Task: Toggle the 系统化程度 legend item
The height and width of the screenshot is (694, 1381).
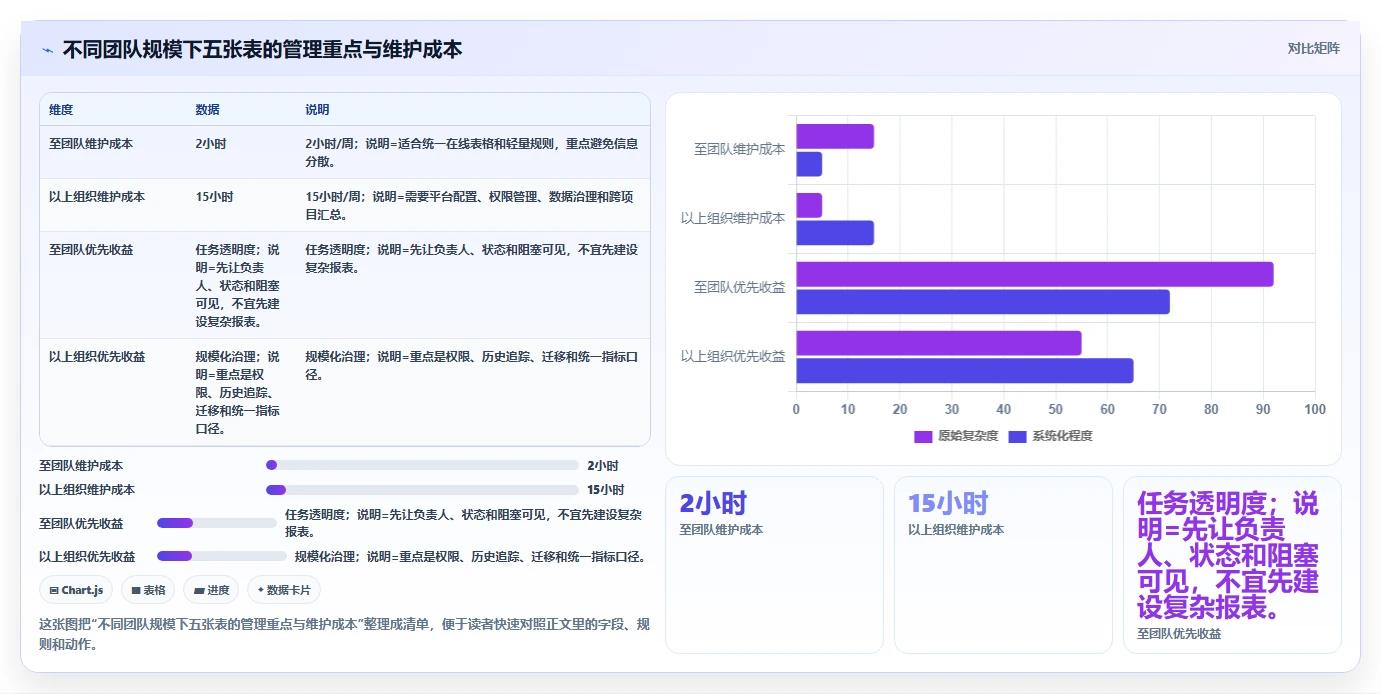Action: tap(1050, 436)
